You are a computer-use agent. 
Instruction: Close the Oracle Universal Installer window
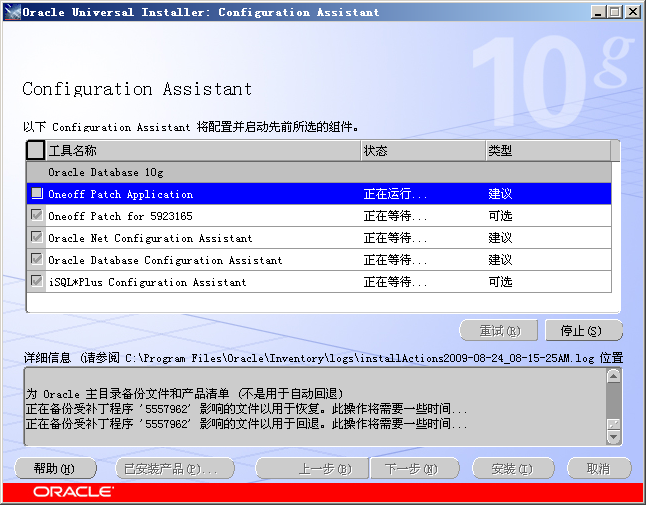[632, 12]
